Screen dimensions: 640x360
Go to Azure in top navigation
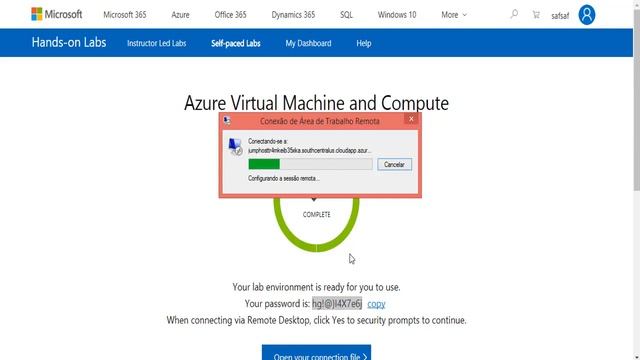pyautogui.click(x=180, y=15)
